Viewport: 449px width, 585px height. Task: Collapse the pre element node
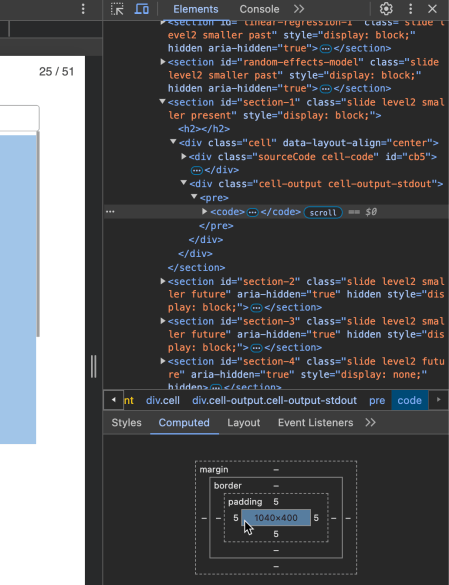(194, 196)
